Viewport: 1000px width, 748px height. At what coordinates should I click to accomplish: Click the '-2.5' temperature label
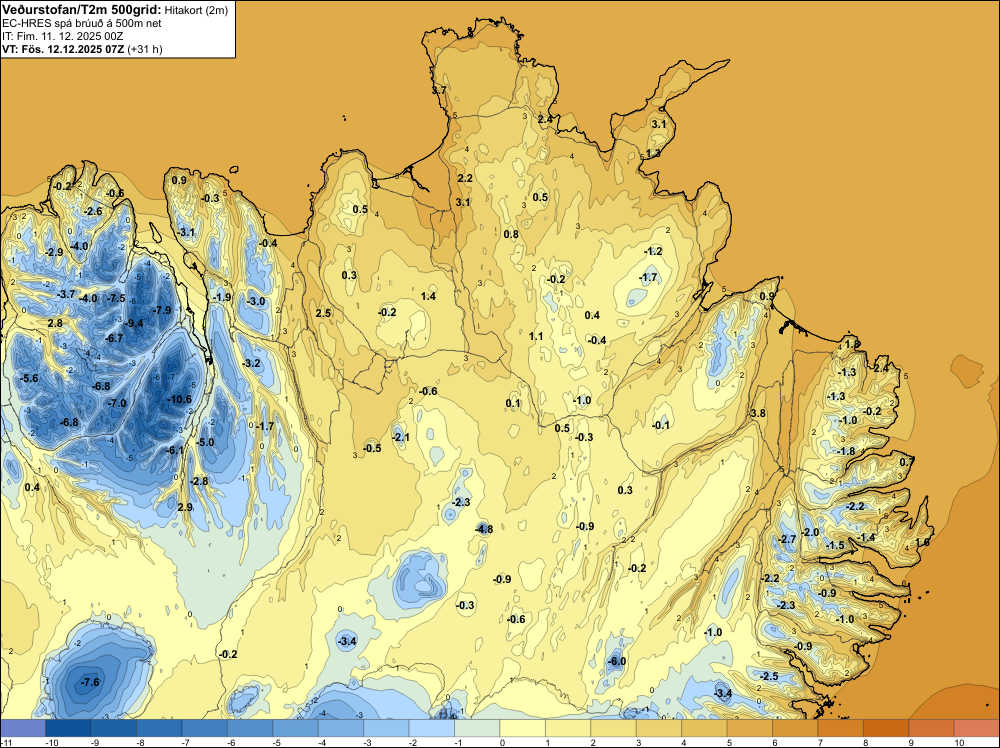tap(768, 676)
